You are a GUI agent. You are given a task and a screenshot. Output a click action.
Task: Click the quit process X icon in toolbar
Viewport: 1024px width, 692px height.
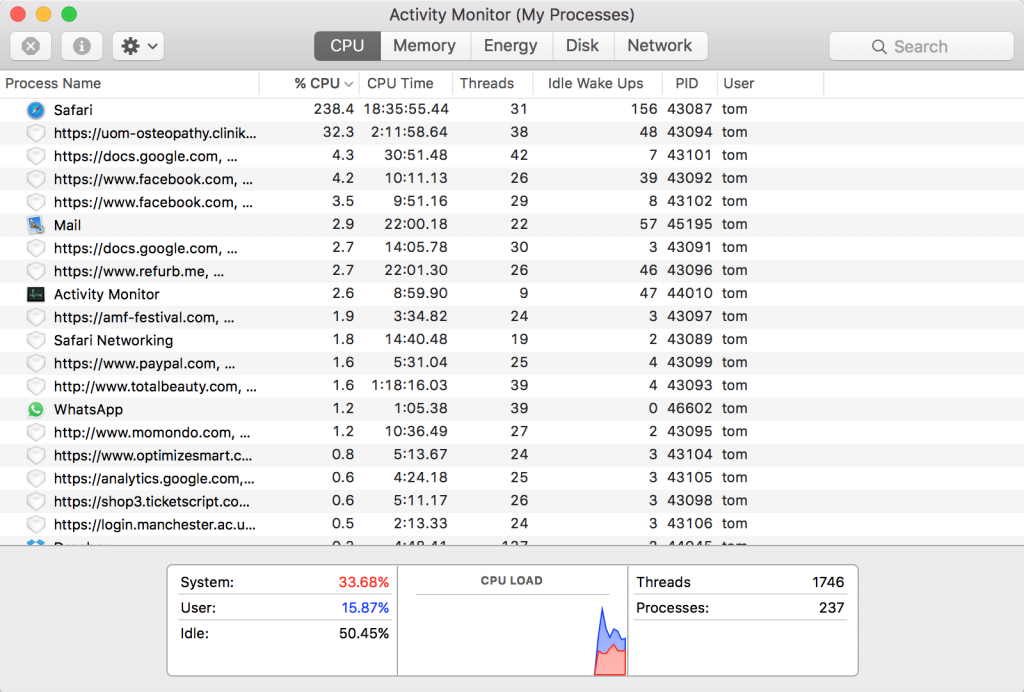[31, 46]
